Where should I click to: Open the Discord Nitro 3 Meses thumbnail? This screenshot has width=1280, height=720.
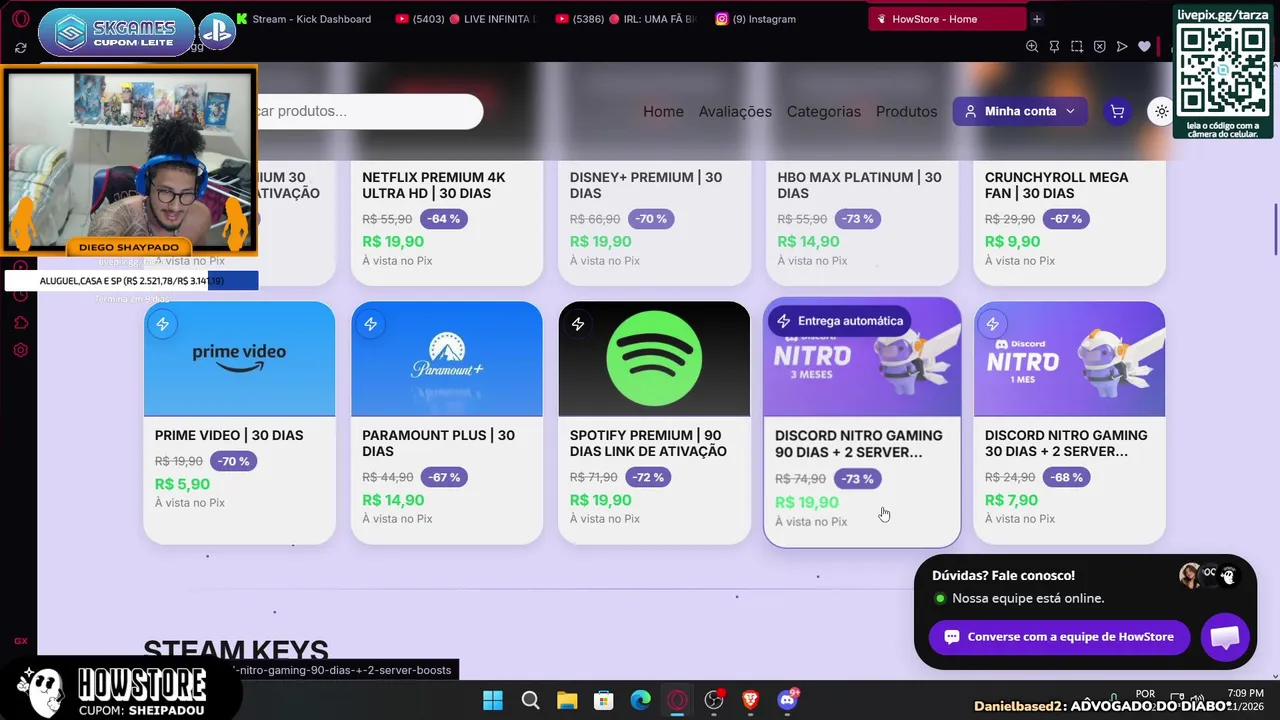862,357
